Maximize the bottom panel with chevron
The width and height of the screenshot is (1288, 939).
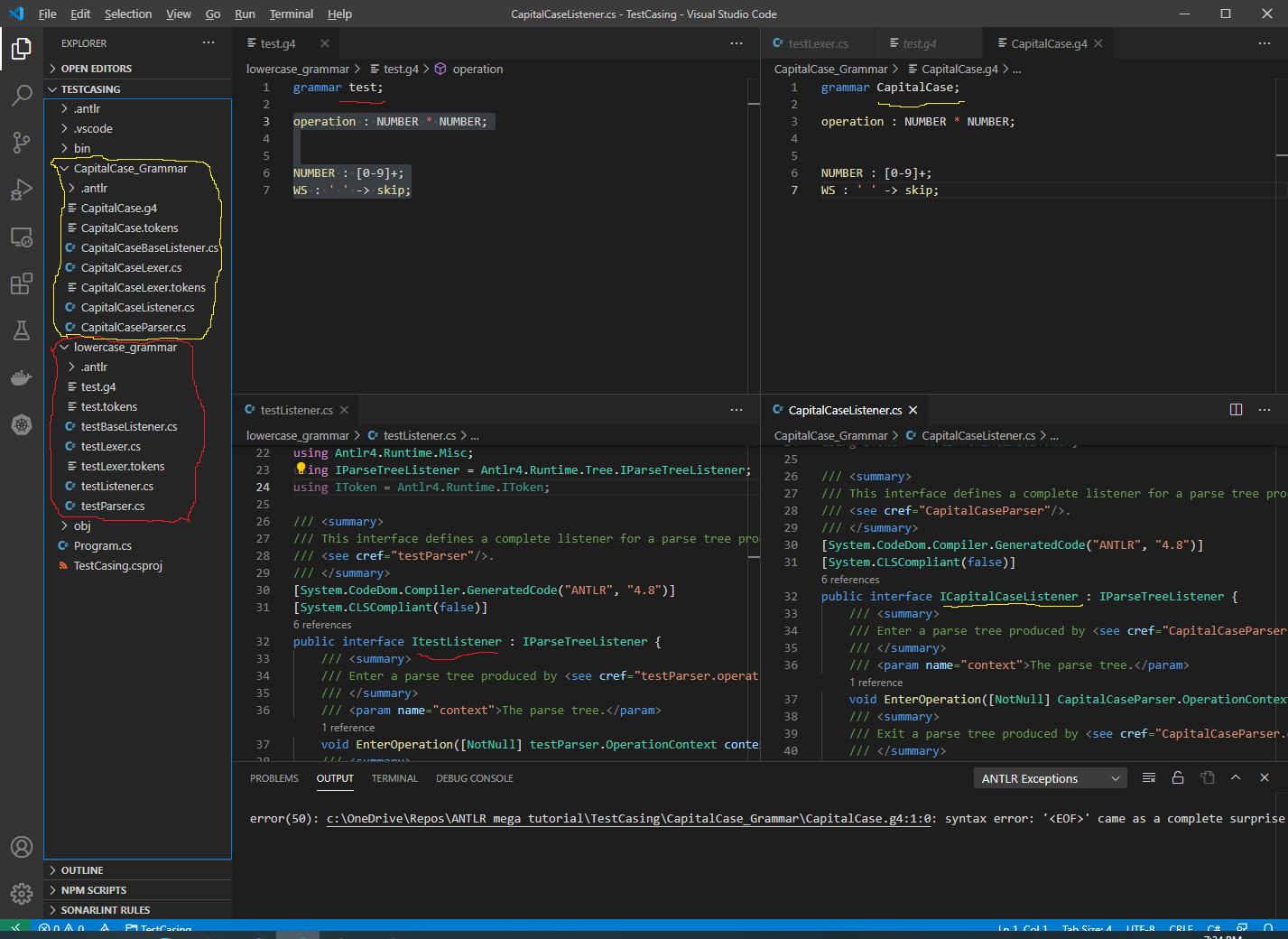tap(1236, 777)
